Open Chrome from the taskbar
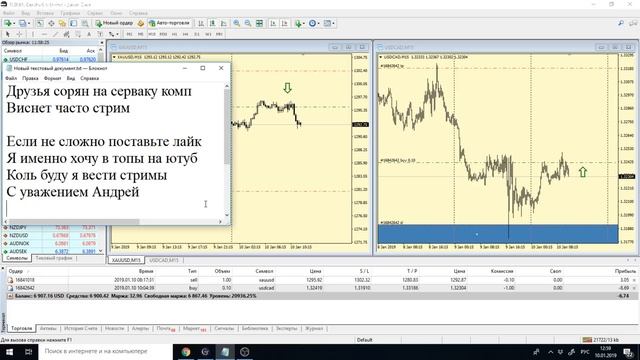 [186, 351]
